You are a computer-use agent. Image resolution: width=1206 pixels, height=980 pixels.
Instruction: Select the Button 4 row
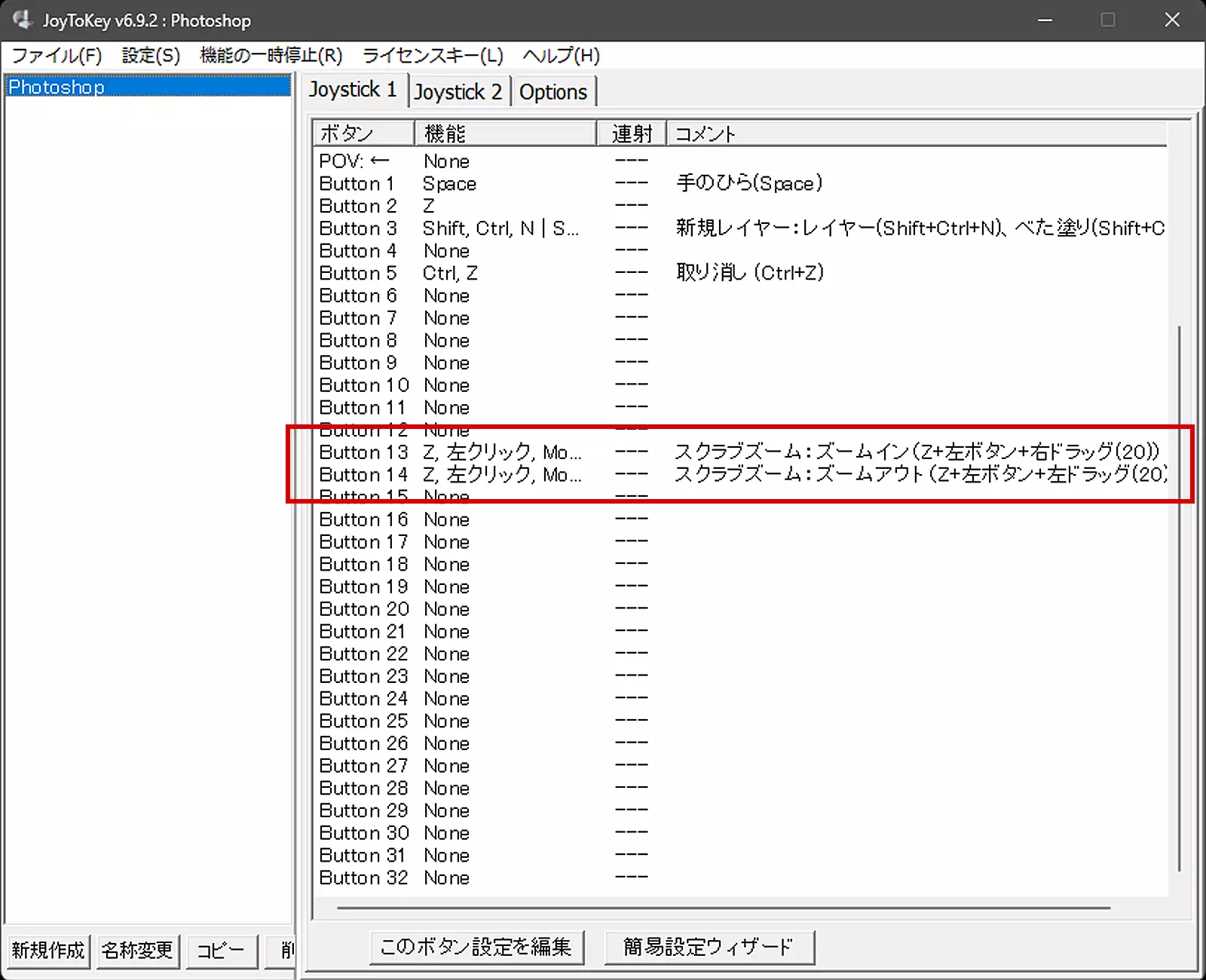click(740, 251)
